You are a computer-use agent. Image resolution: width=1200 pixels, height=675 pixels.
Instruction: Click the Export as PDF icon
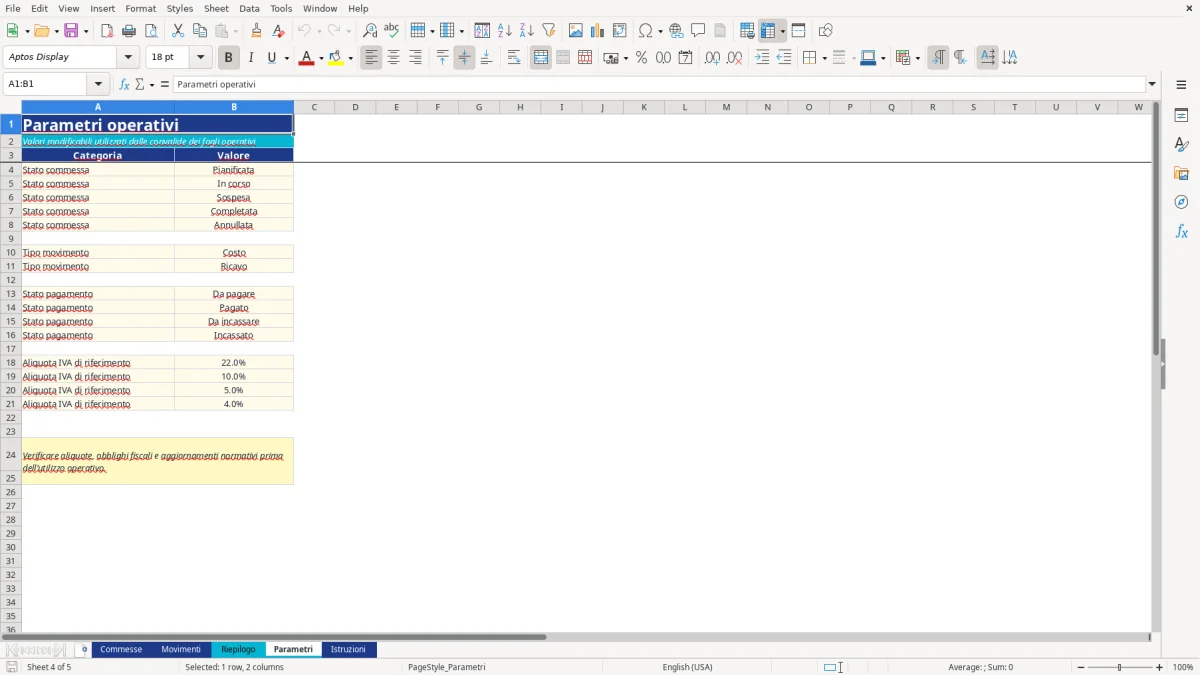point(107,31)
